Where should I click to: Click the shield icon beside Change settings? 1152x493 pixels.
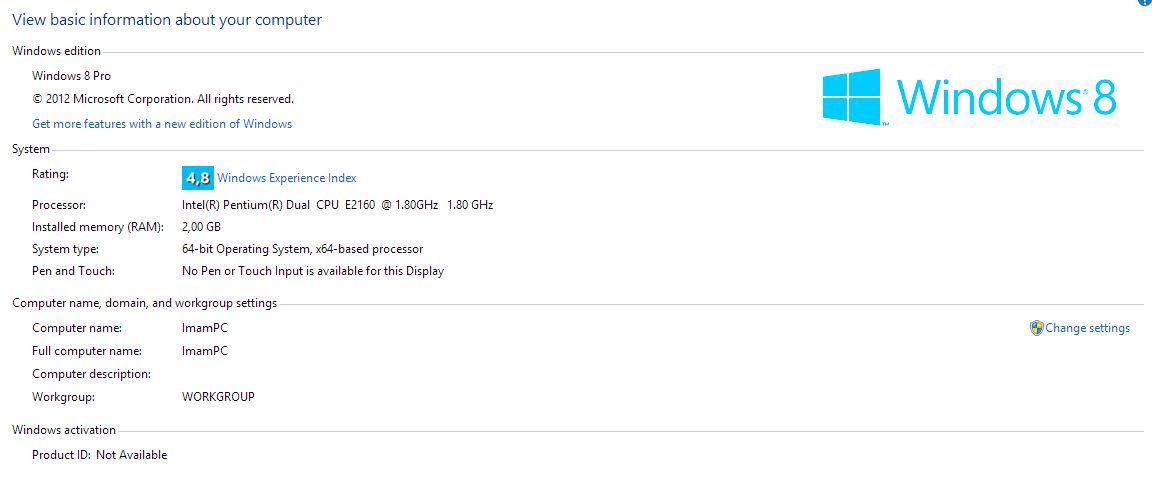coord(1037,328)
